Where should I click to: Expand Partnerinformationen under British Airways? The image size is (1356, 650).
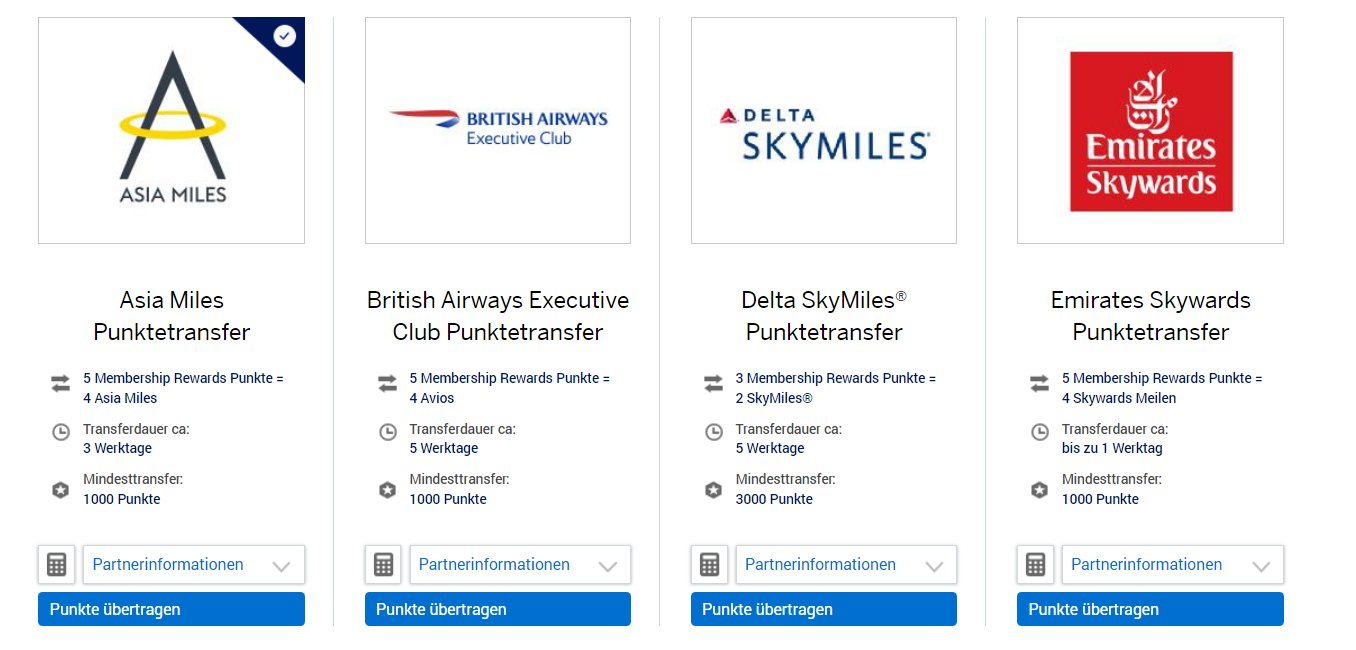click(519, 564)
